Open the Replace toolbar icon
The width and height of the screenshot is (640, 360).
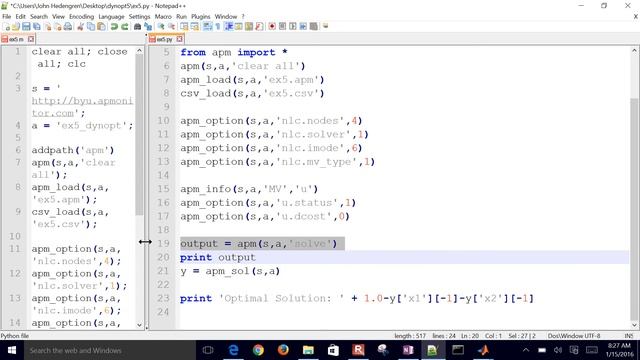point(148,27)
